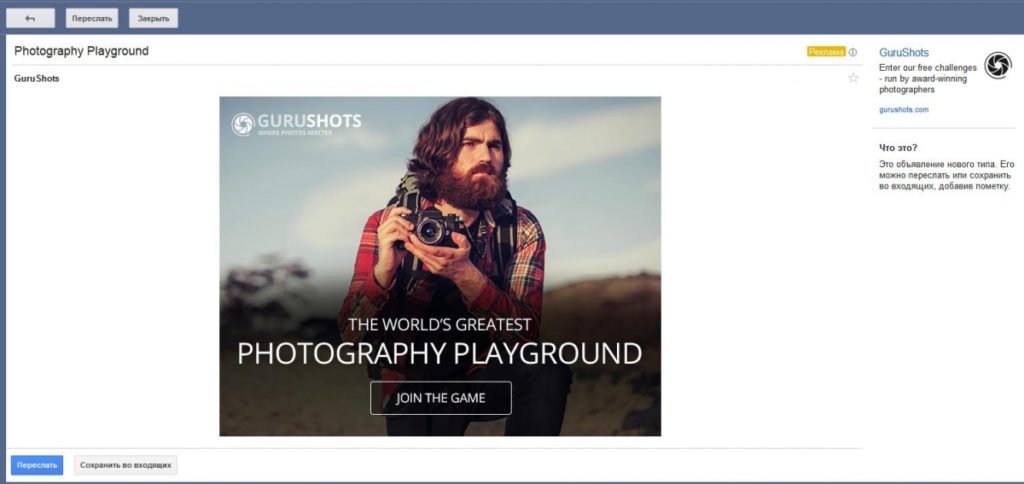
Task: Open the GuruShots title link in sidebar
Action: [904, 52]
